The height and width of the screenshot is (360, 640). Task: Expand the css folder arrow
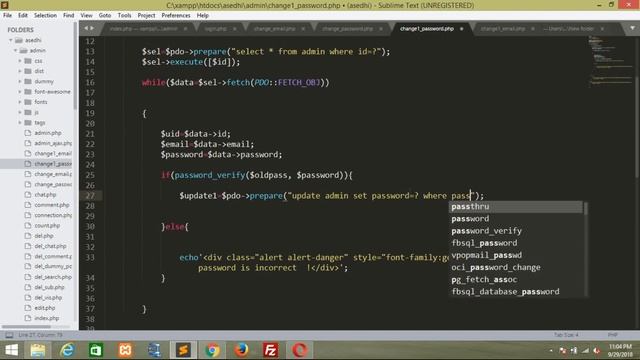[20, 61]
